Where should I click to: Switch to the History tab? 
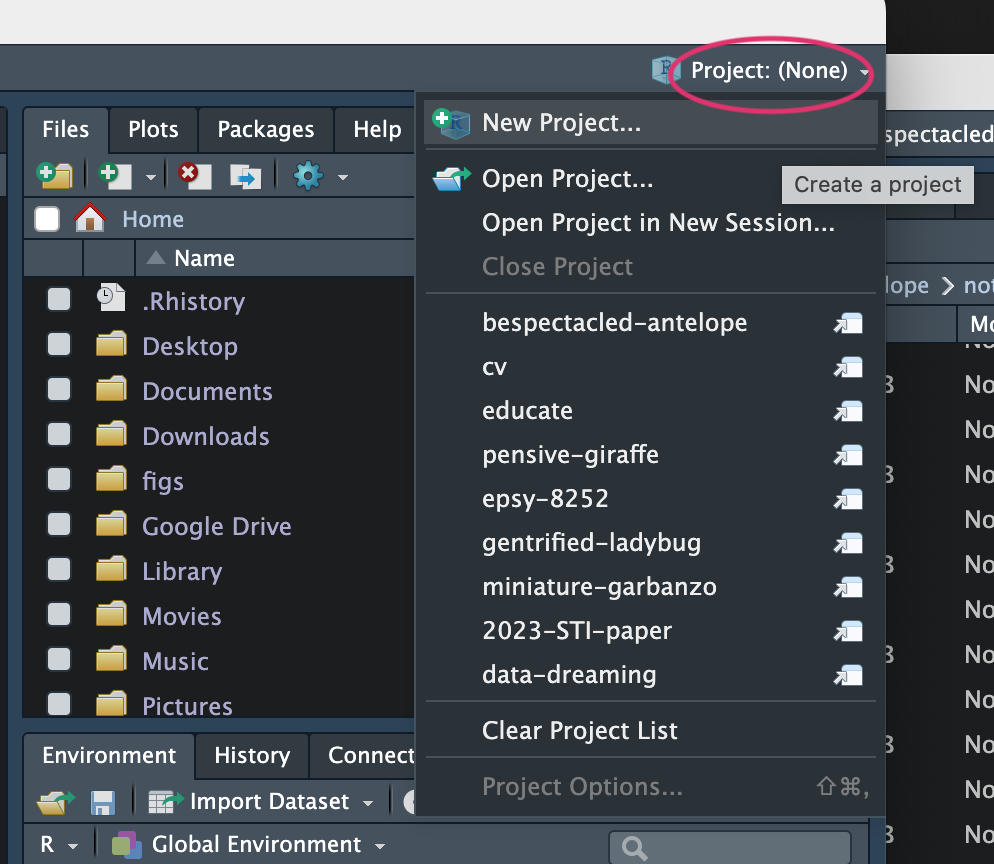[251, 756]
